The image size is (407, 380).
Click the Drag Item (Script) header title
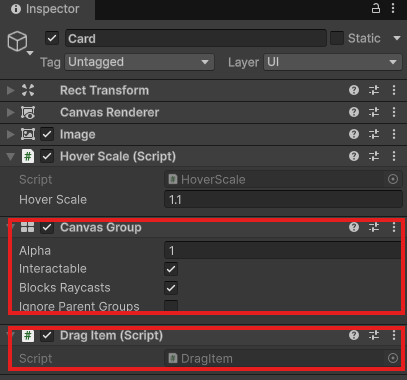coord(111,335)
